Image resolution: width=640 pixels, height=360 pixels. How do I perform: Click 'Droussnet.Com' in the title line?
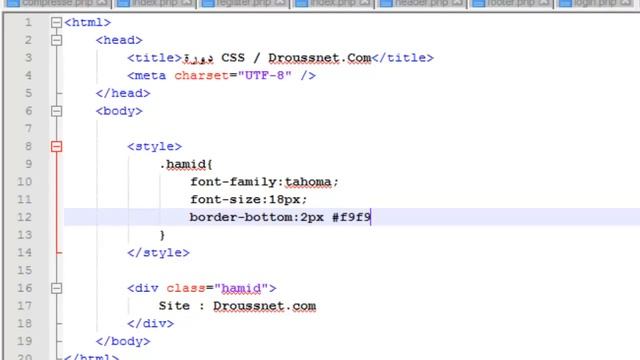coord(320,58)
